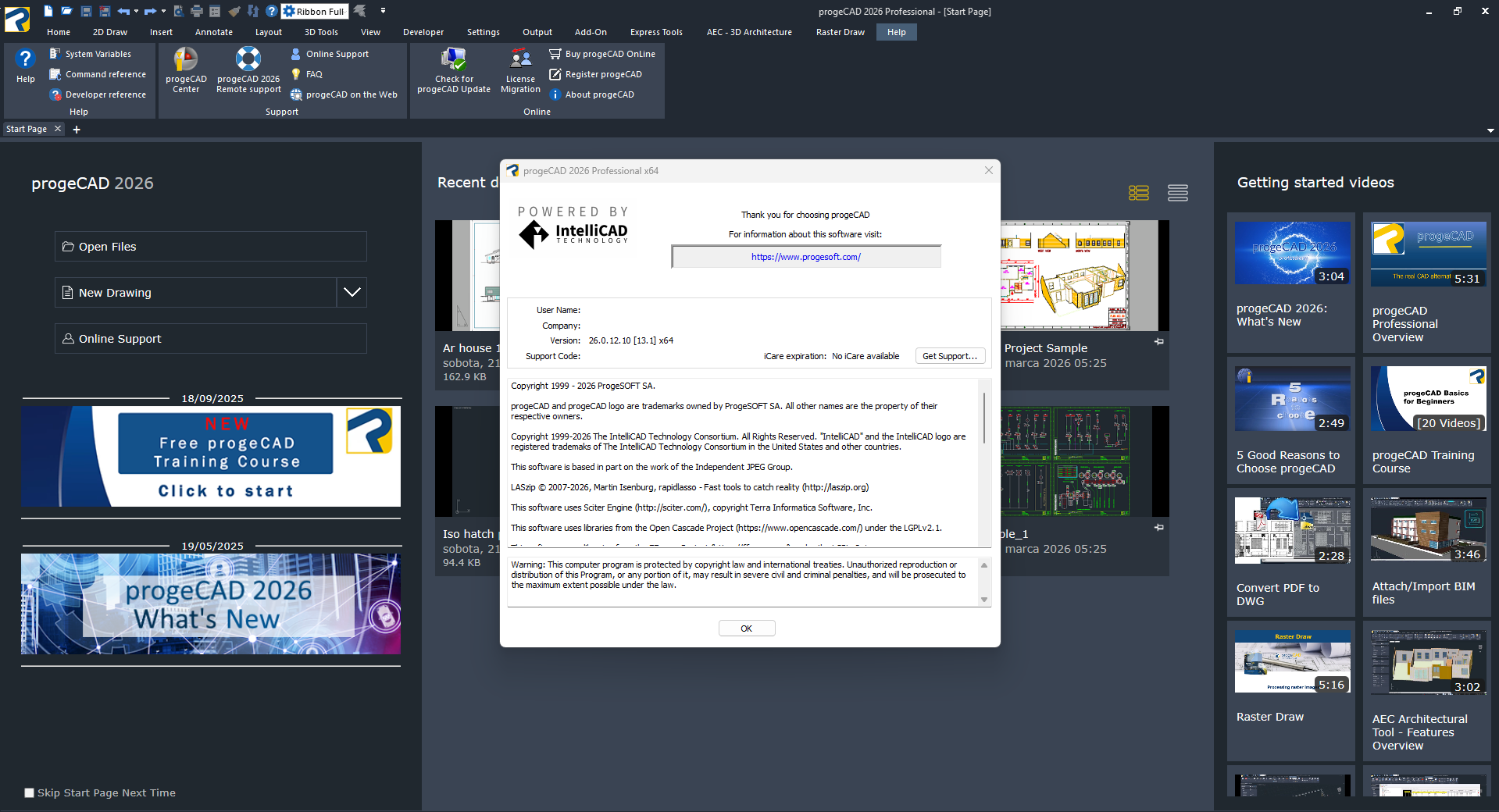Add a new document tab with plus

(77, 130)
